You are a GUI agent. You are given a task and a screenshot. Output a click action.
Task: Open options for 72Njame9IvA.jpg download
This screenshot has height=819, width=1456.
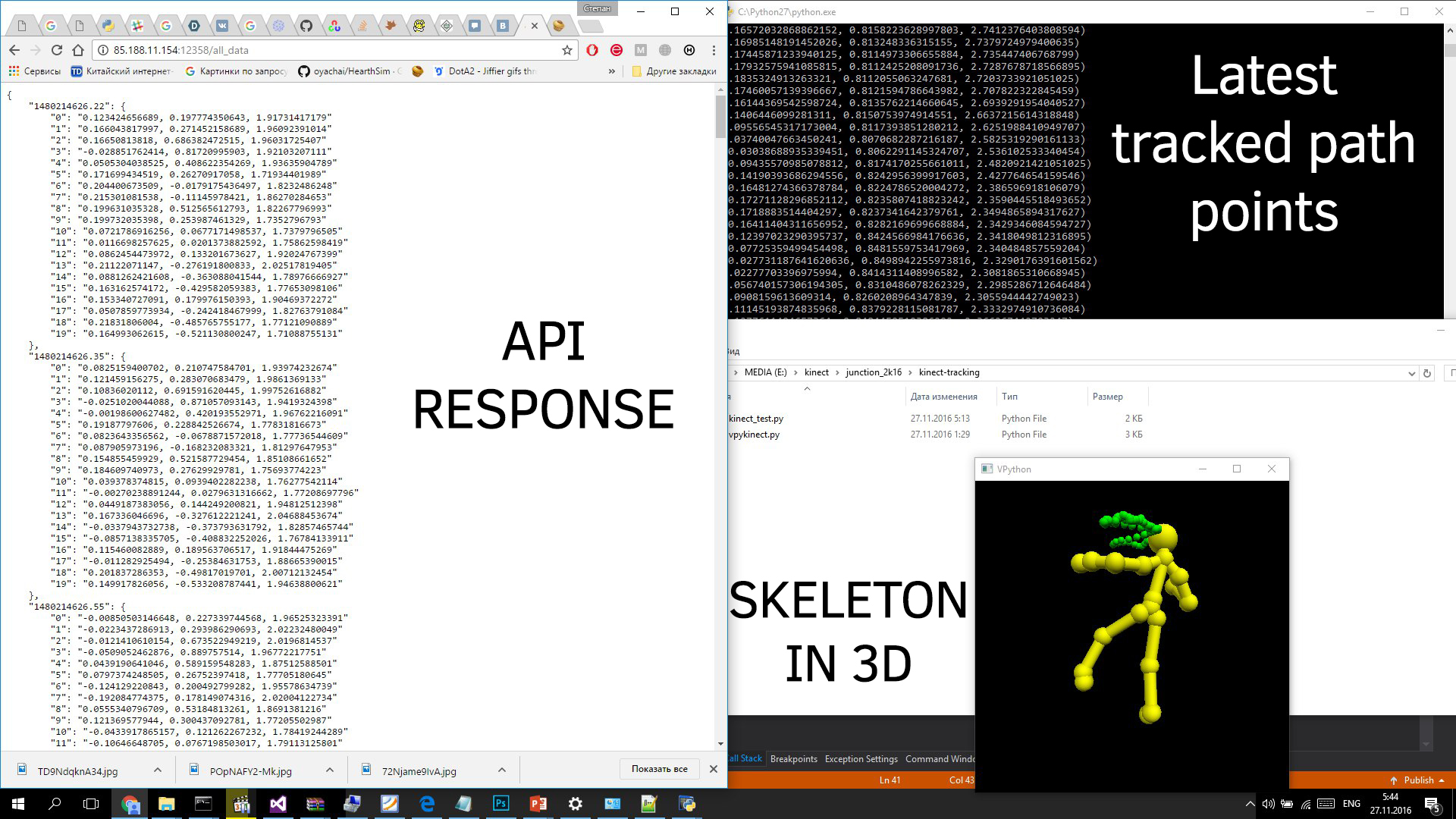coord(501,770)
